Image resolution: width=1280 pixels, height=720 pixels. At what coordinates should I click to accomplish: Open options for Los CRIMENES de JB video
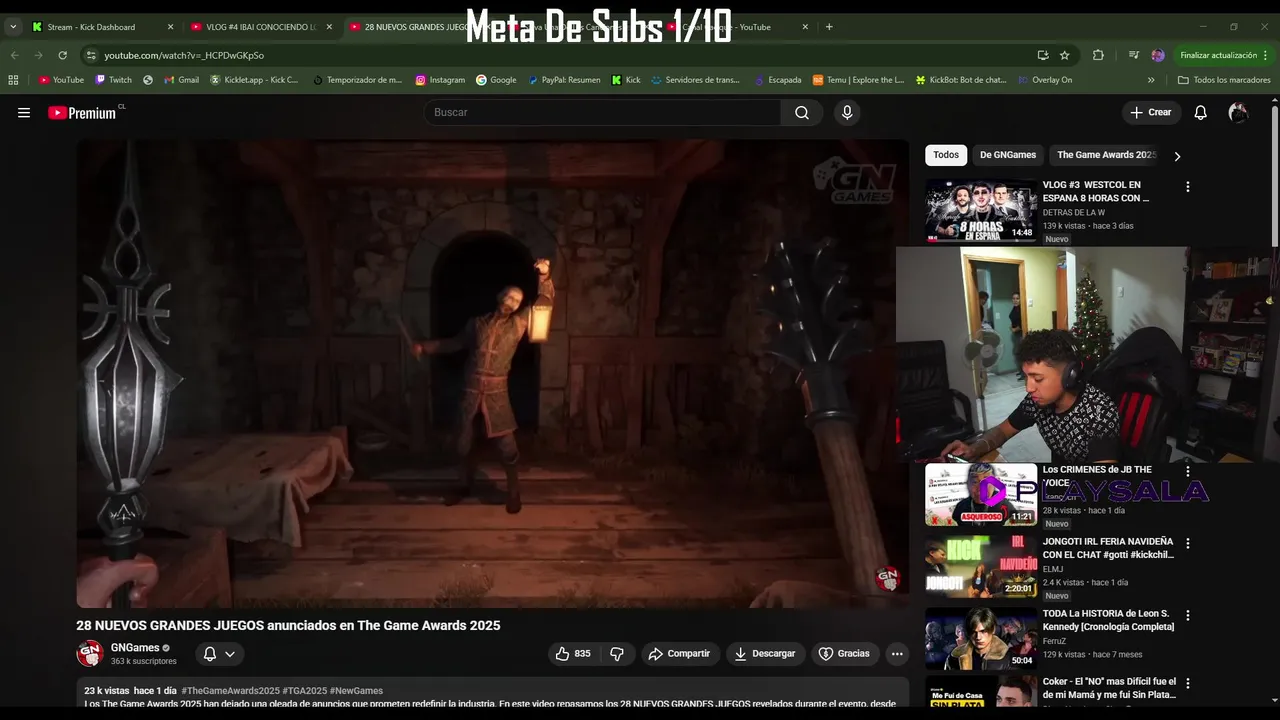click(x=1188, y=471)
